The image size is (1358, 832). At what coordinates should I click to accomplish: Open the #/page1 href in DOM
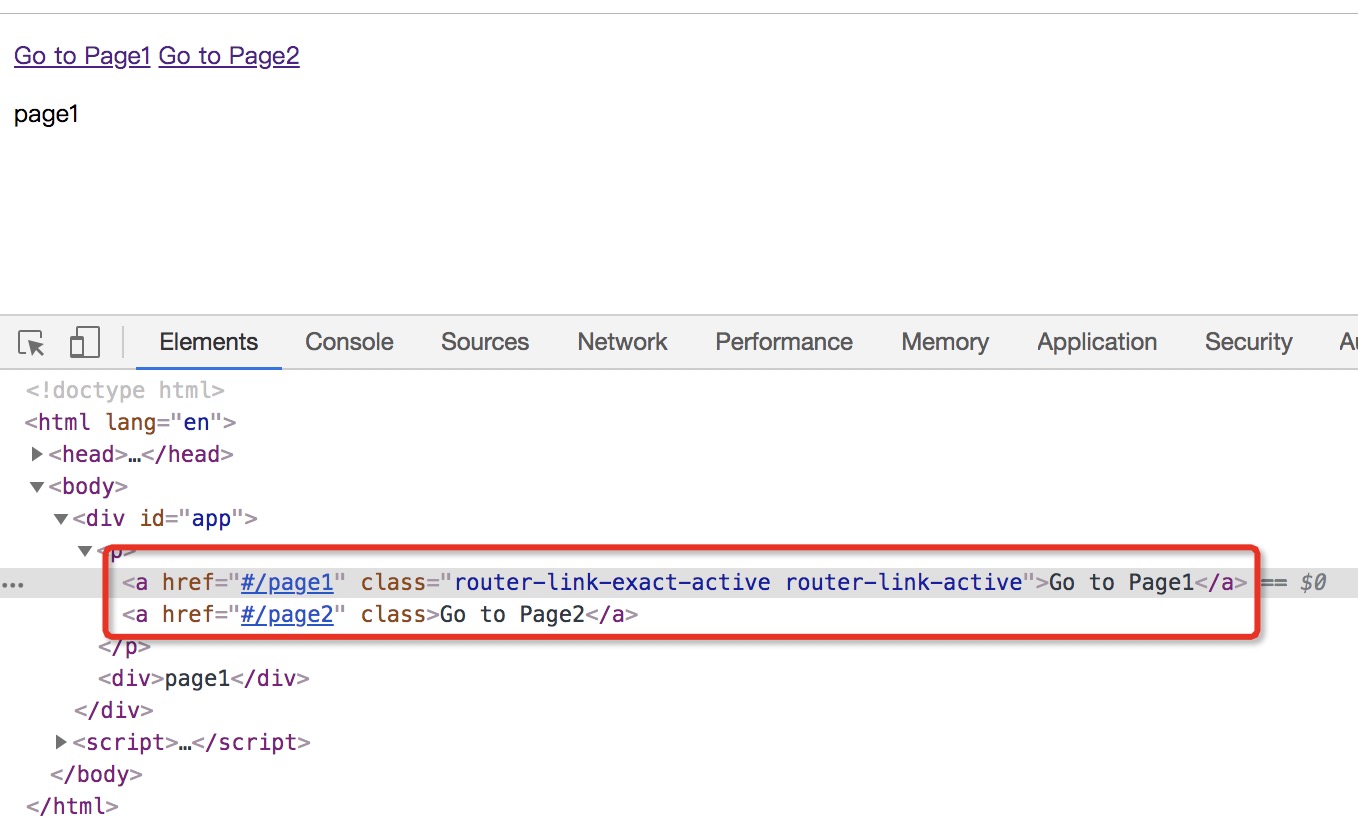coord(287,582)
